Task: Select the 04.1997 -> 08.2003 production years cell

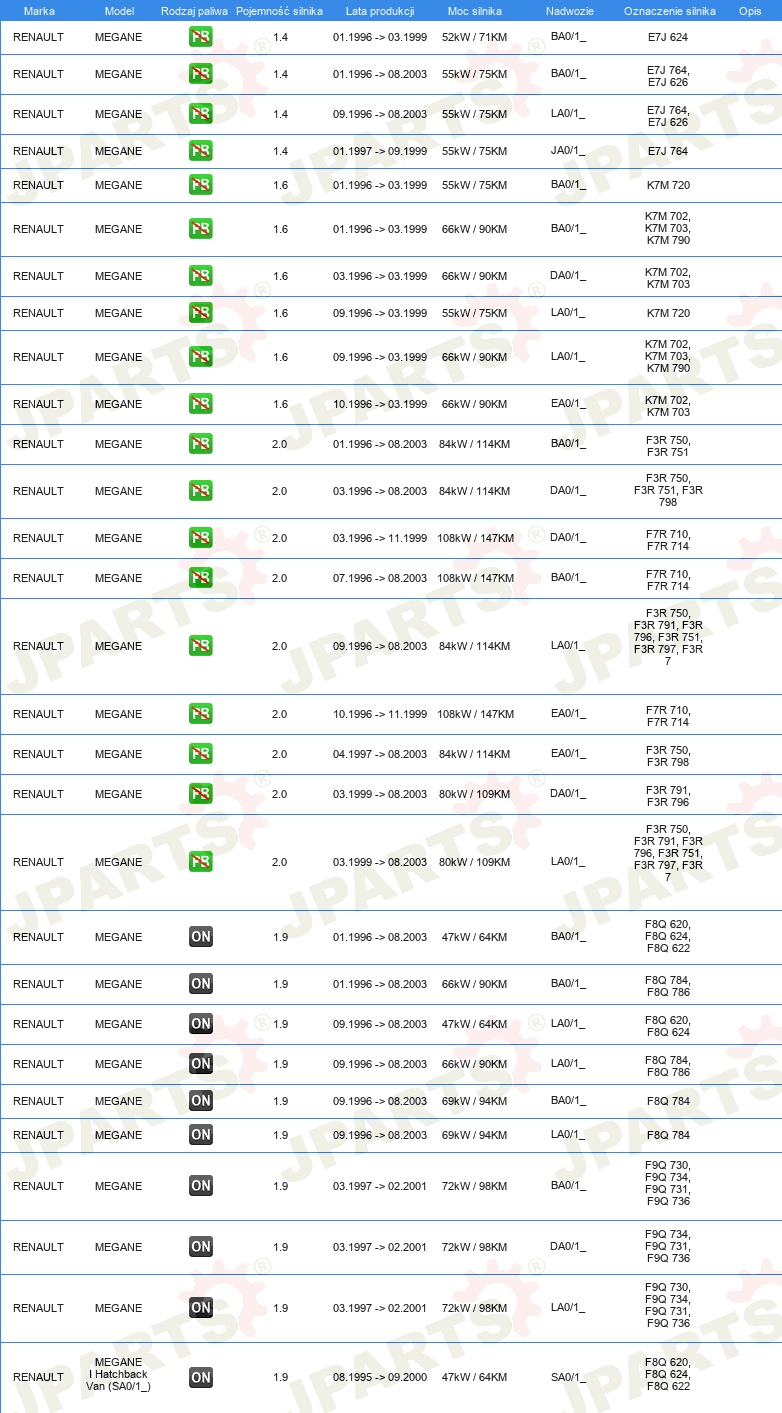Action: click(x=380, y=754)
